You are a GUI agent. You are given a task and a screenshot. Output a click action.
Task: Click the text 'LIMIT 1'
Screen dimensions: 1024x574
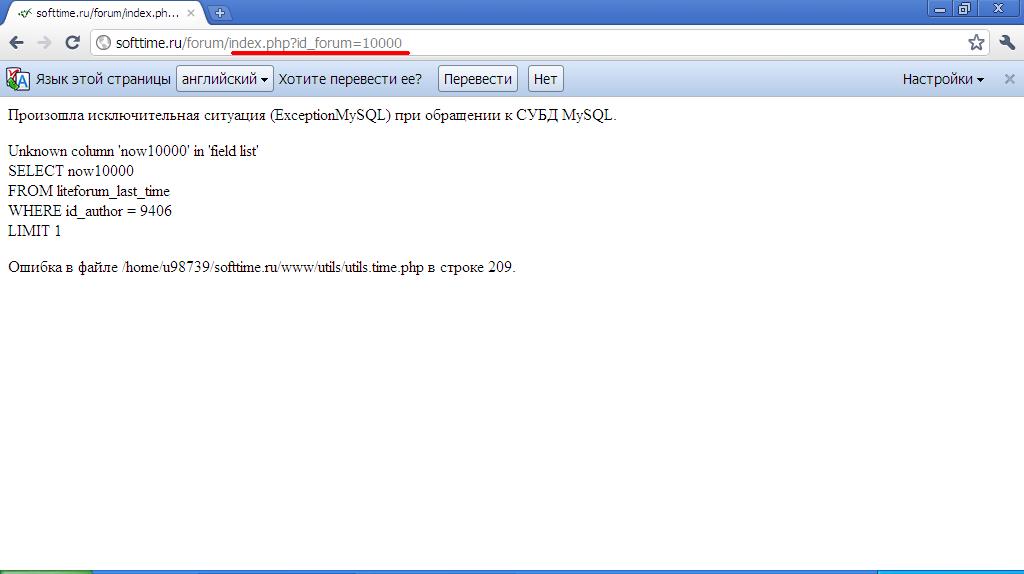[35, 231]
